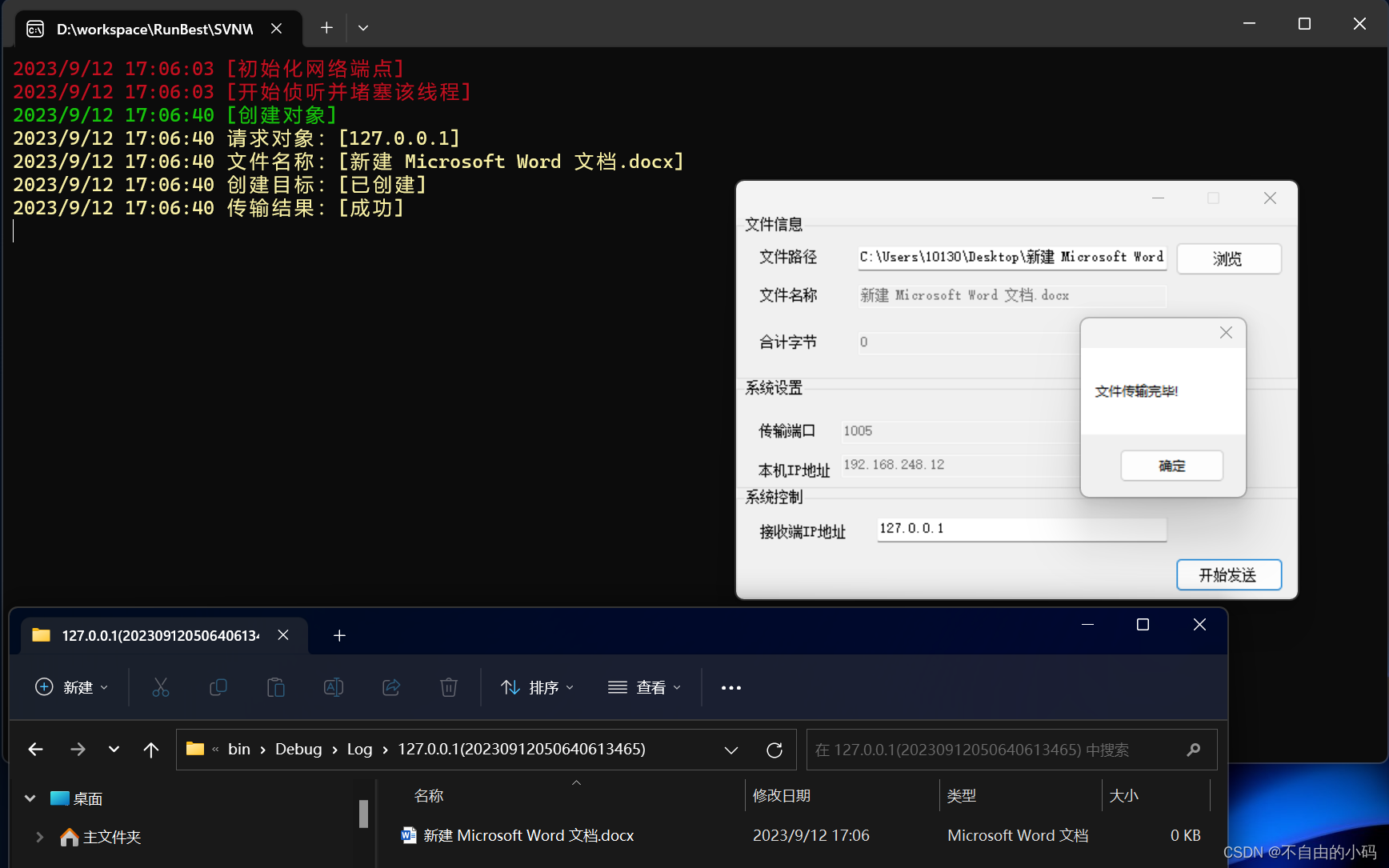Viewport: 1389px width, 868px height.
Task: Click the Copy icon in the Explorer toolbar
Action: 218,687
